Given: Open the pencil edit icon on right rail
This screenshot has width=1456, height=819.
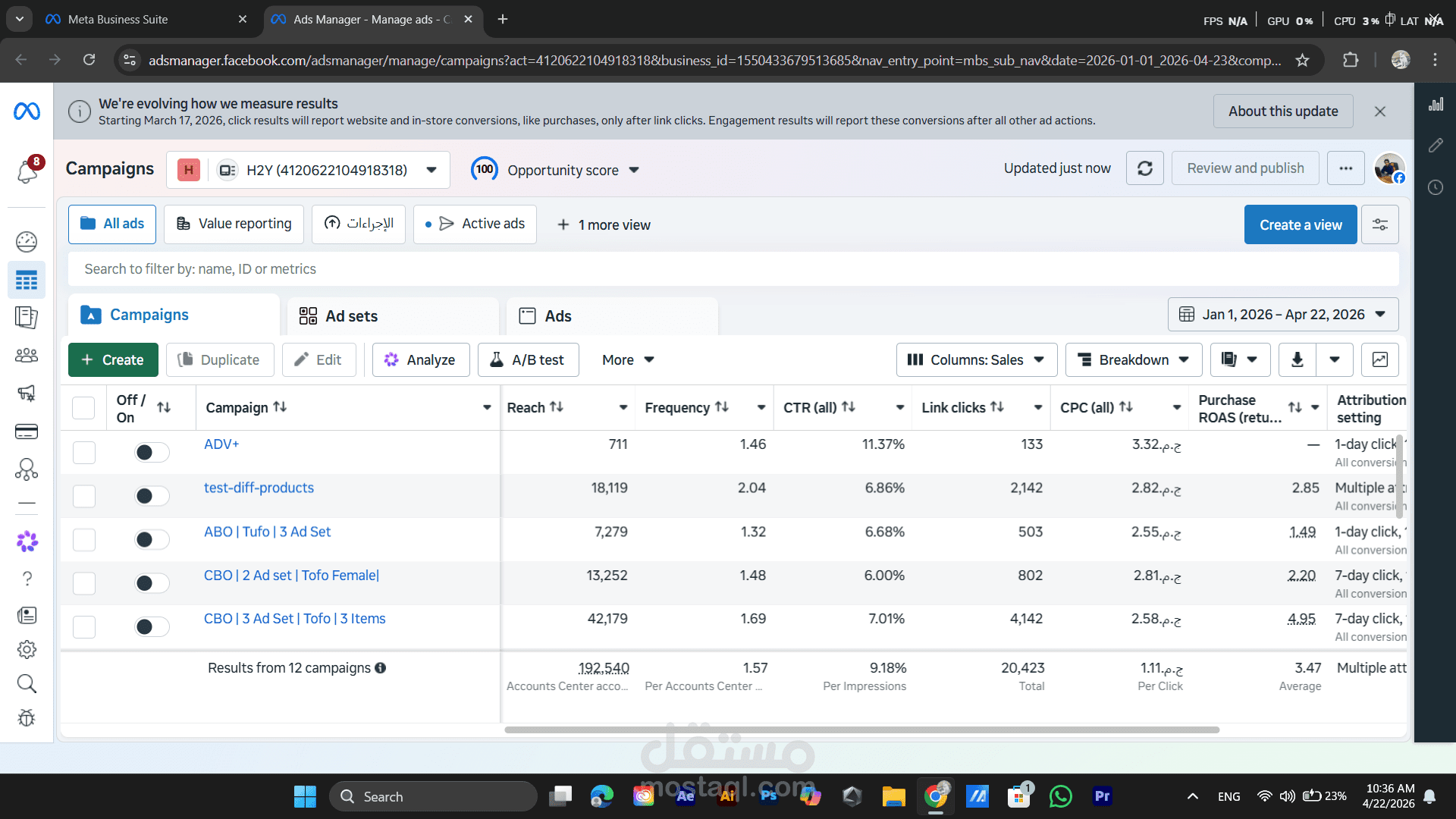Looking at the screenshot, I should tap(1436, 146).
